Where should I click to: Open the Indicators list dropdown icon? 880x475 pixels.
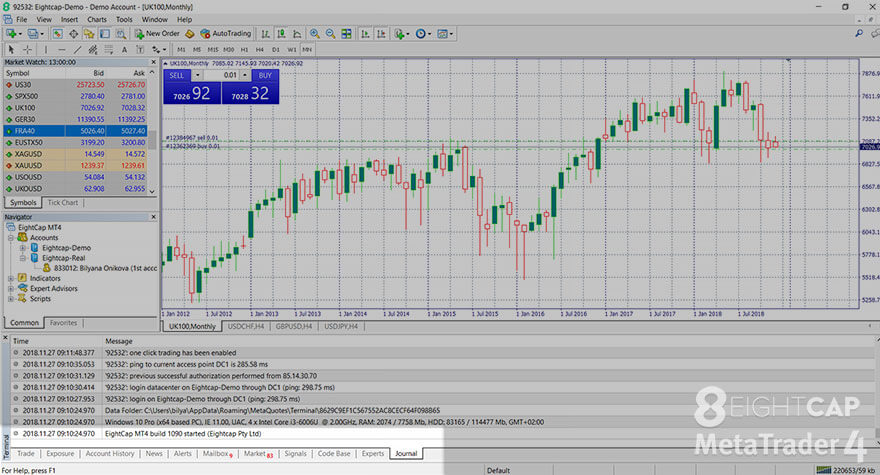[401, 34]
